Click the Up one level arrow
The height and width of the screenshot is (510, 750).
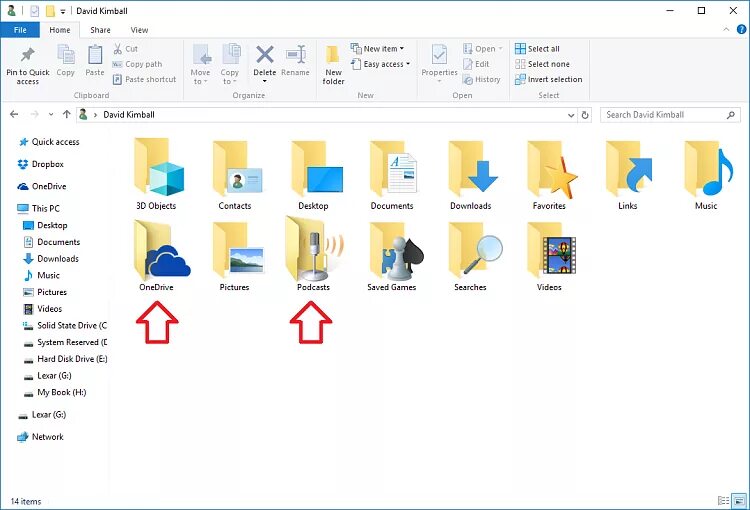click(x=66, y=114)
